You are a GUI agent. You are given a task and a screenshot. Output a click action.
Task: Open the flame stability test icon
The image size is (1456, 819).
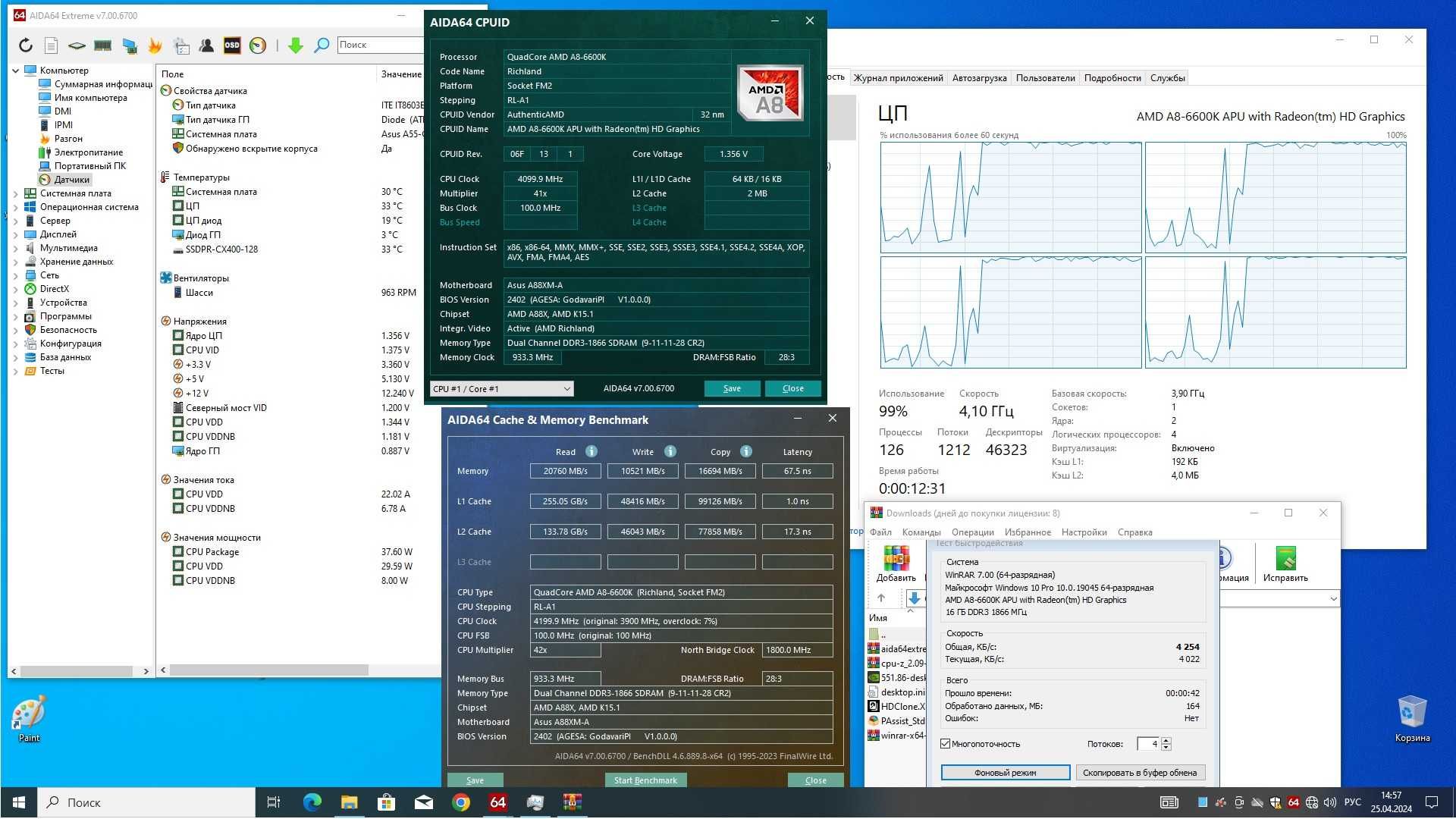pos(155,45)
